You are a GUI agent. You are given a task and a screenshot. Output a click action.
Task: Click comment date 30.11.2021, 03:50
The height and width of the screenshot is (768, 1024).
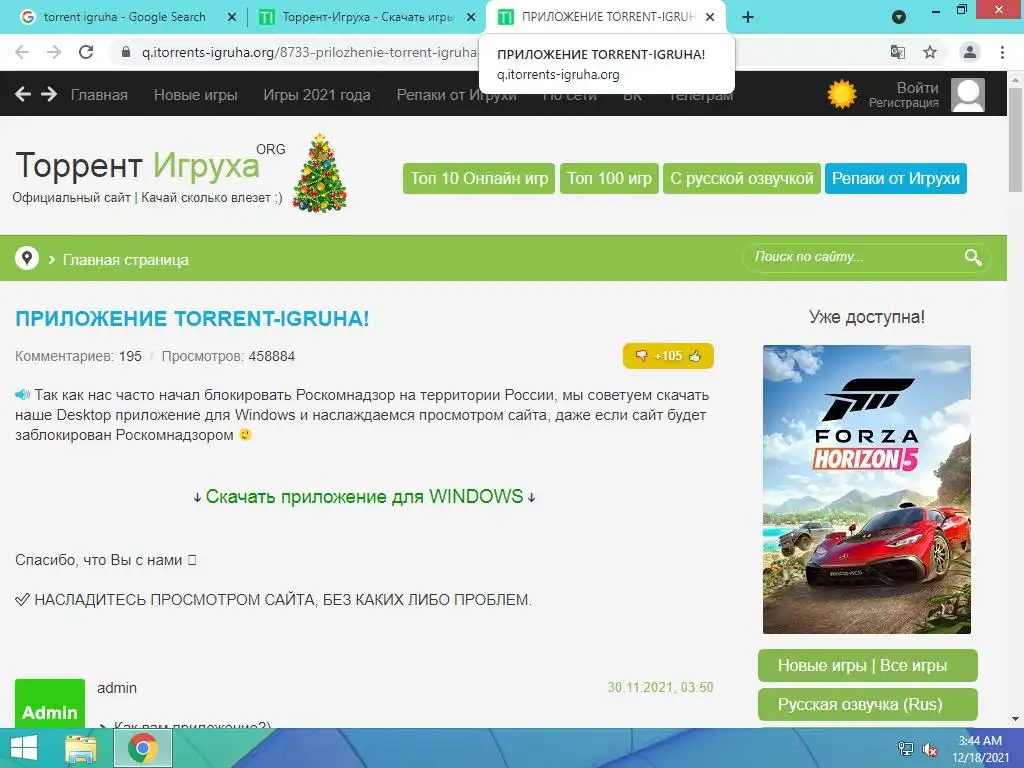point(660,688)
